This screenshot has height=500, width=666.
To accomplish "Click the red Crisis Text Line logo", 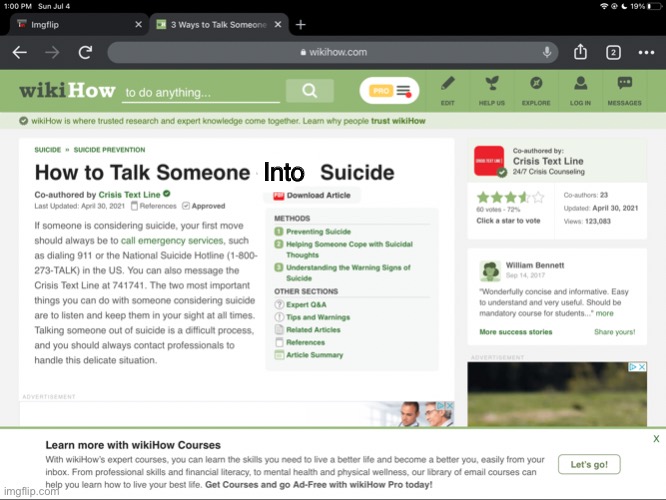I will coord(489,161).
